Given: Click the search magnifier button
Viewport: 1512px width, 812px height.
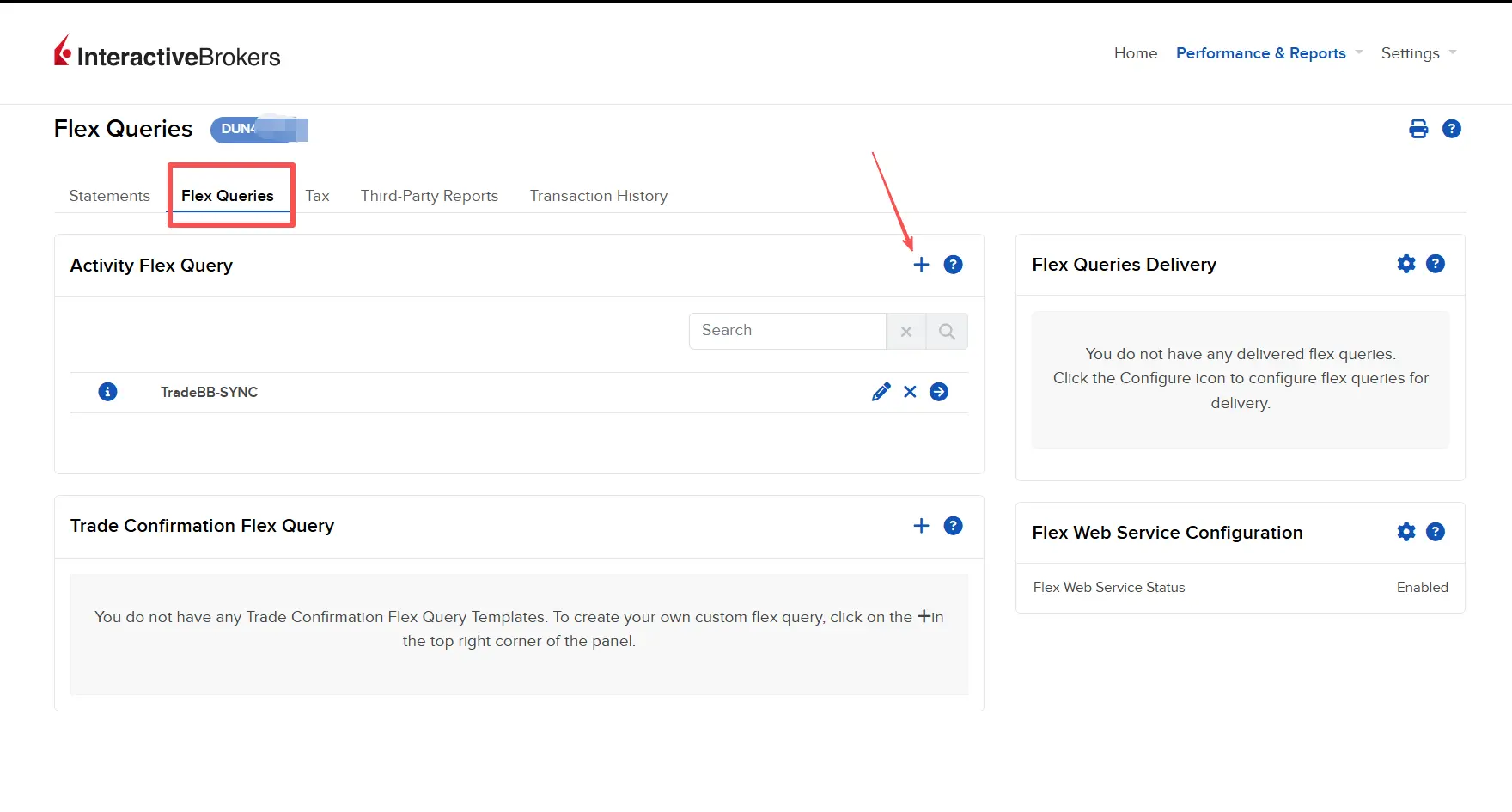Looking at the screenshot, I should pos(947,332).
